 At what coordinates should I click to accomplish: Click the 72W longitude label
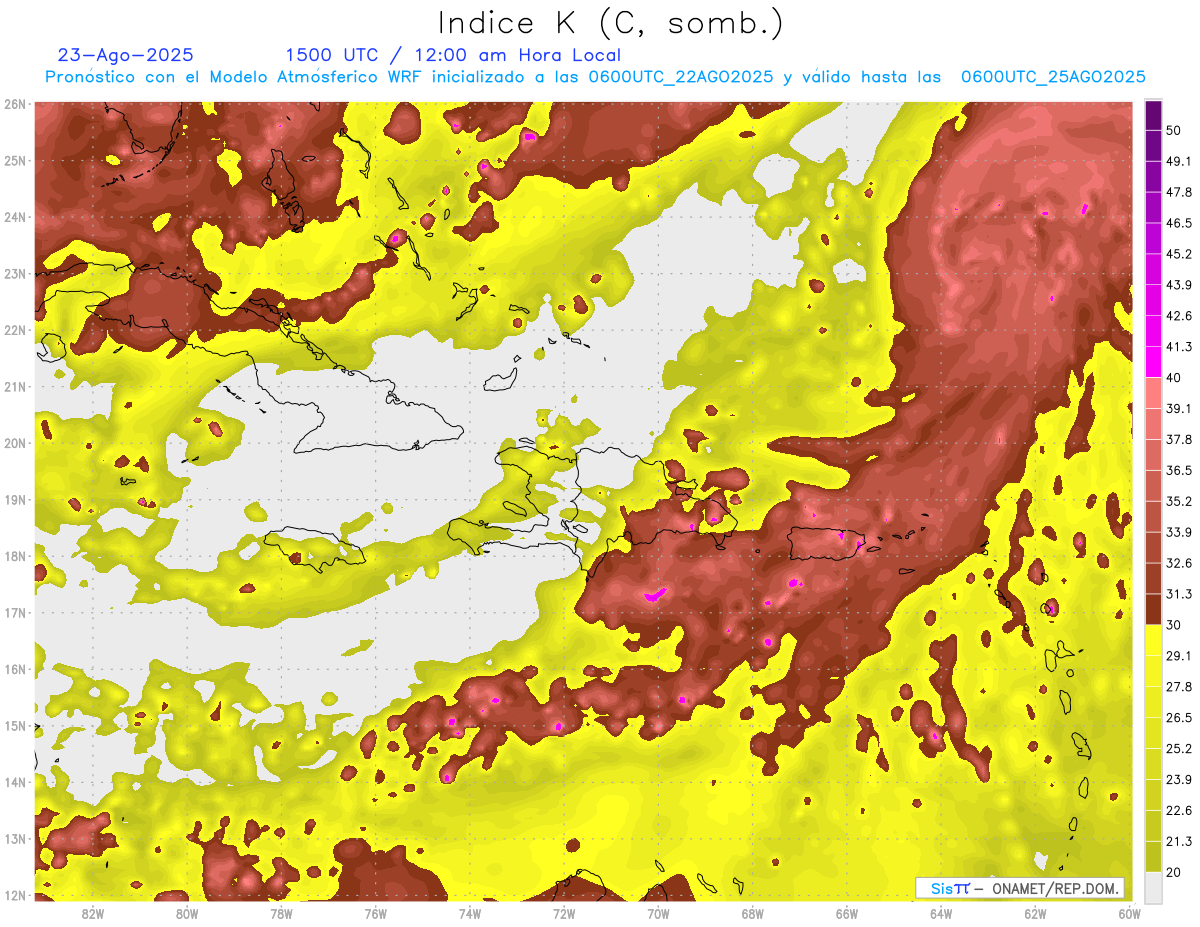click(x=564, y=913)
